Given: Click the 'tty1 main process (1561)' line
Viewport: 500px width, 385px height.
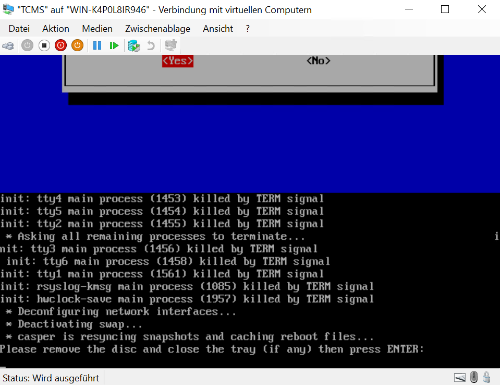Looking at the screenshot, I should pyautogui.click(x=162, y=274).
